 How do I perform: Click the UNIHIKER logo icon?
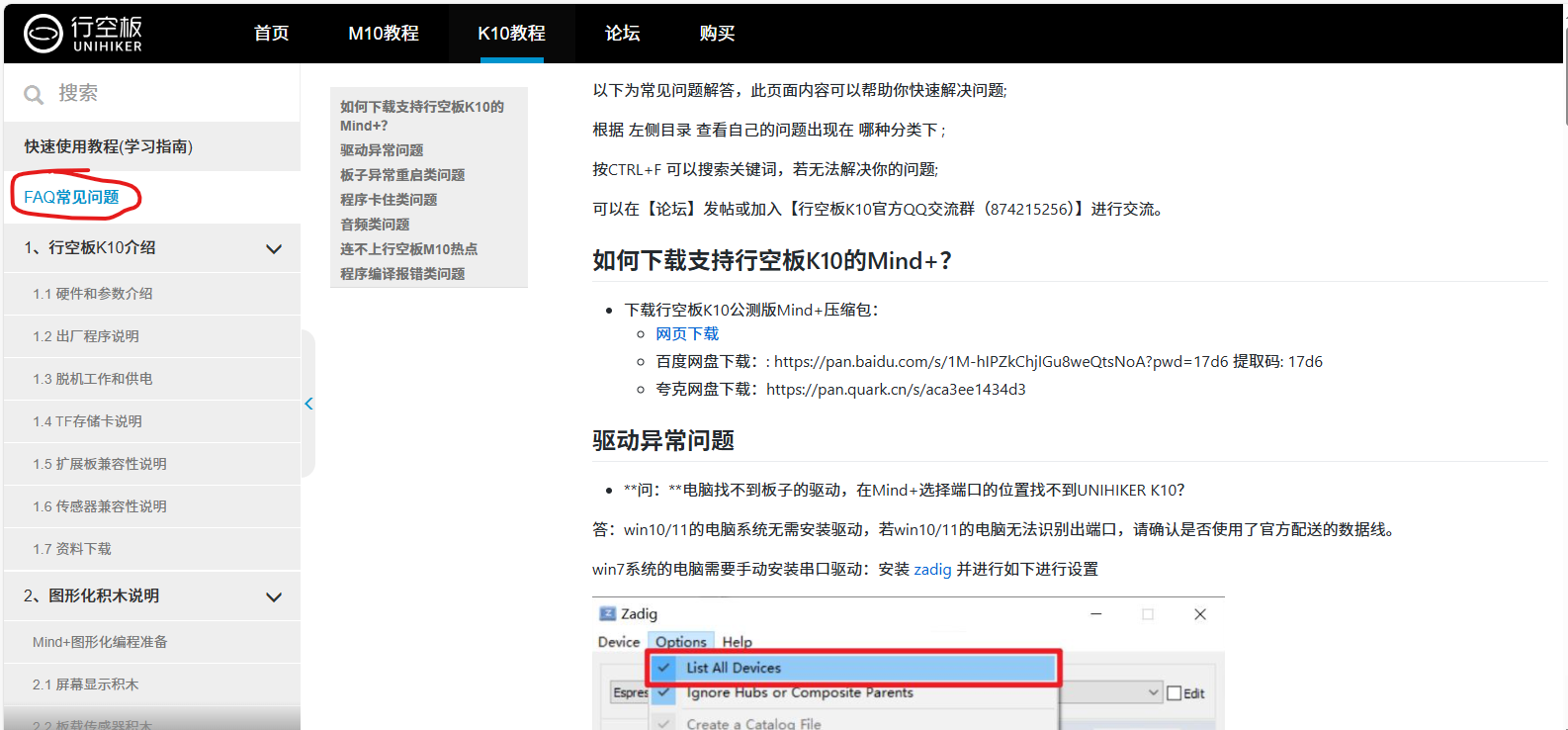[43, 34]
